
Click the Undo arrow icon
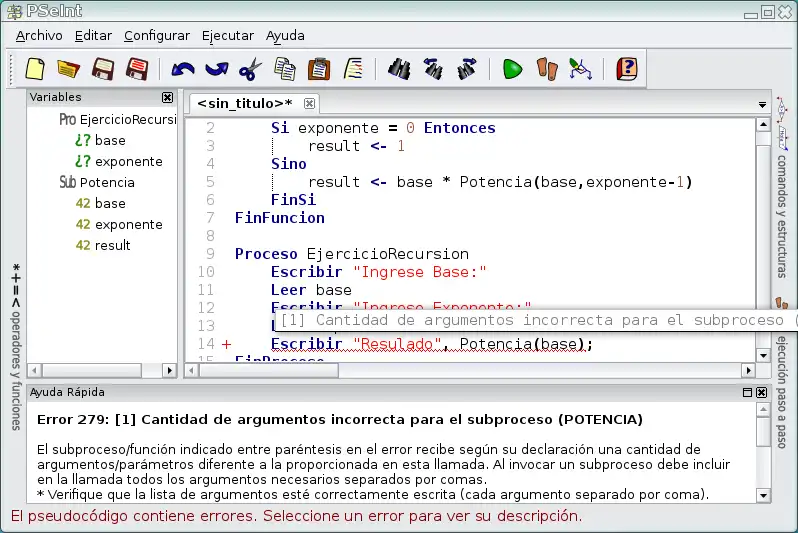click(183, 69)
